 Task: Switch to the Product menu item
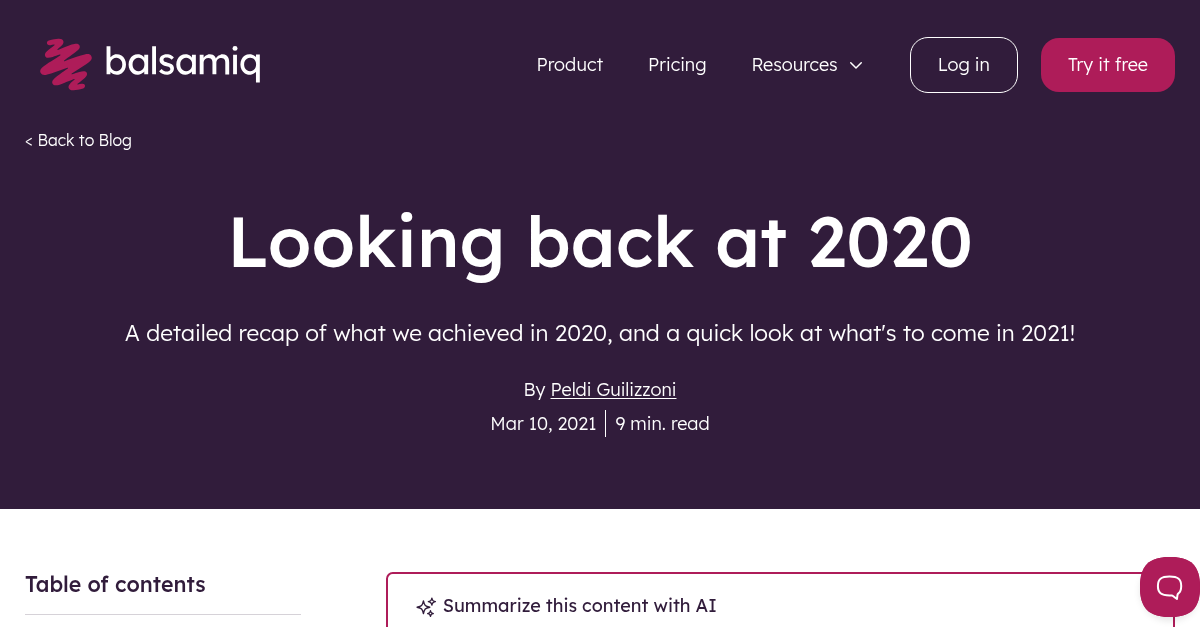[569, 64]
